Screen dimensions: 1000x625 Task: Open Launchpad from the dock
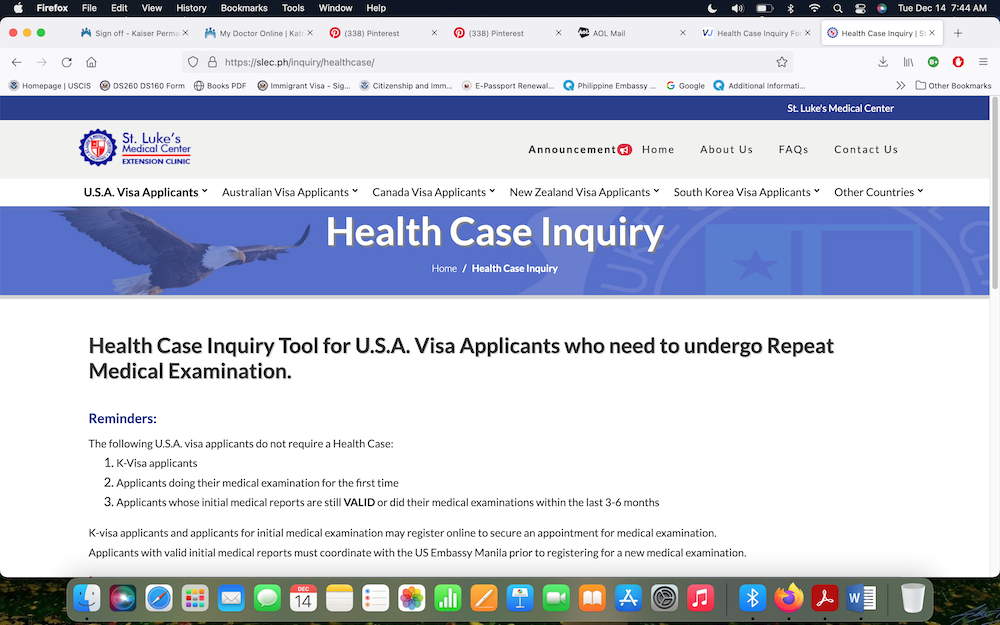pyautogui.click(x=195, y=598)
